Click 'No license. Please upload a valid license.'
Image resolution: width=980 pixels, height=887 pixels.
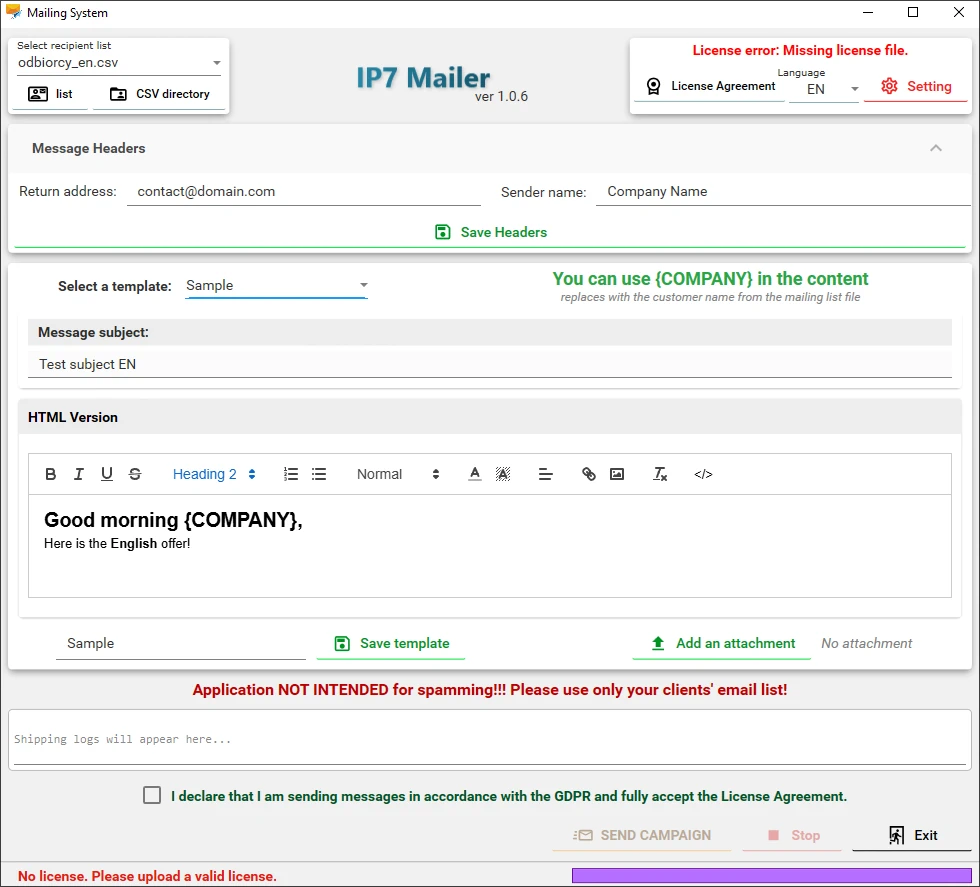[147, 876]
